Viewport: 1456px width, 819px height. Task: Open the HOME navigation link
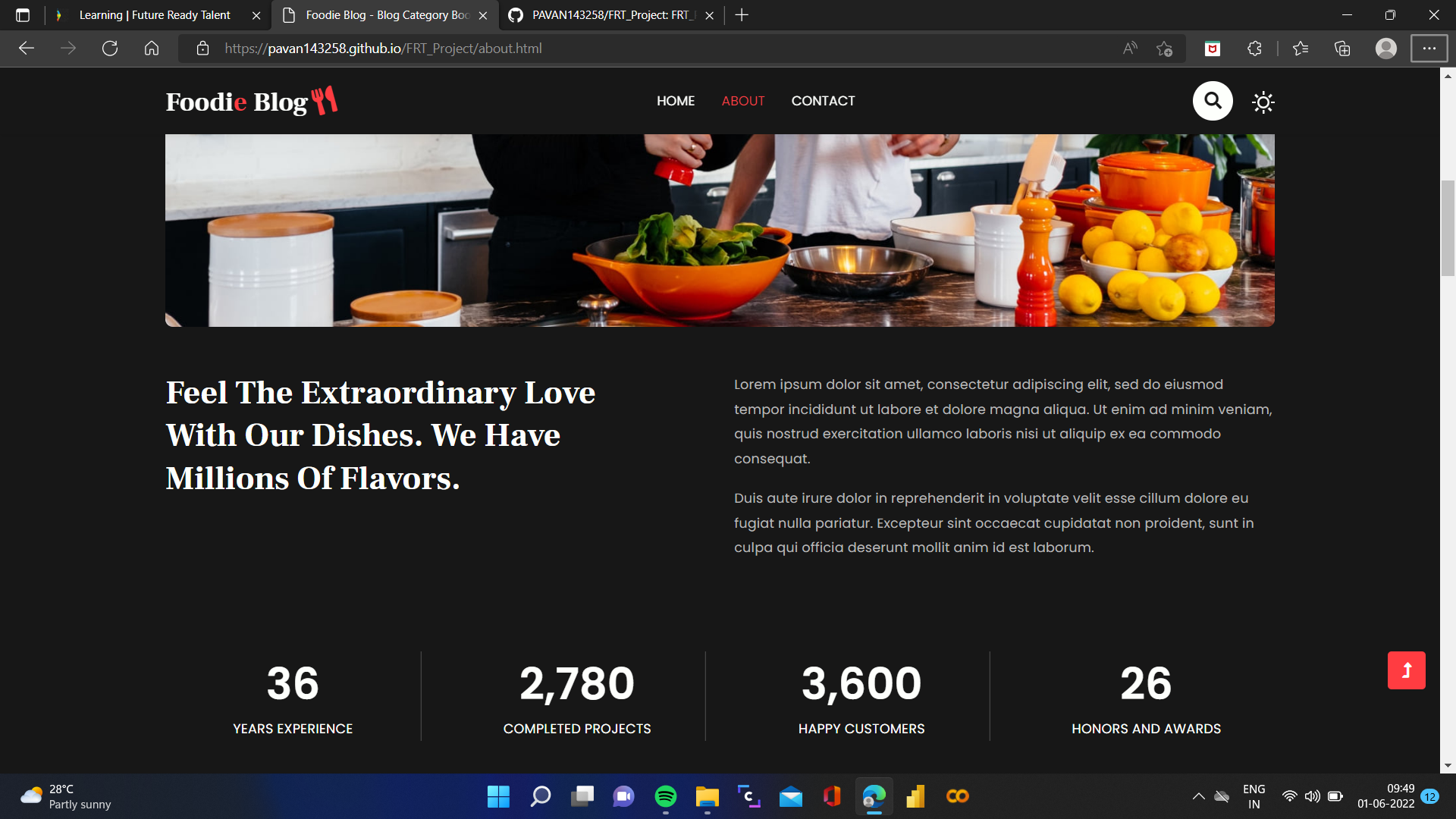point(675,101)
